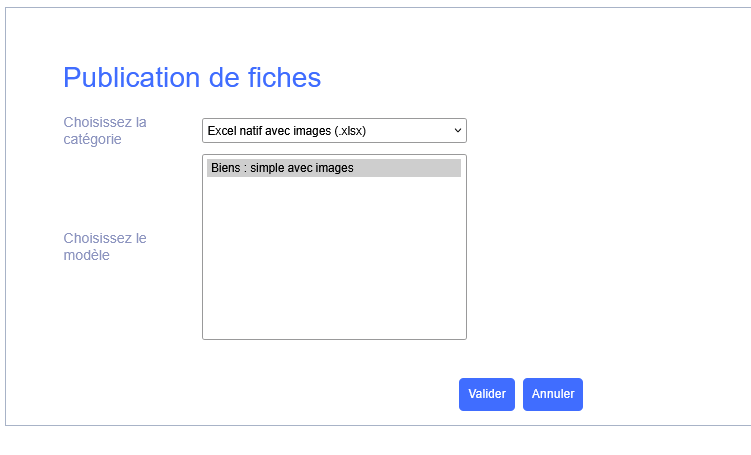Click the 'Publication de fiches' heading
The width and height of the screenshot is (751, 455).
coord(192,78)
